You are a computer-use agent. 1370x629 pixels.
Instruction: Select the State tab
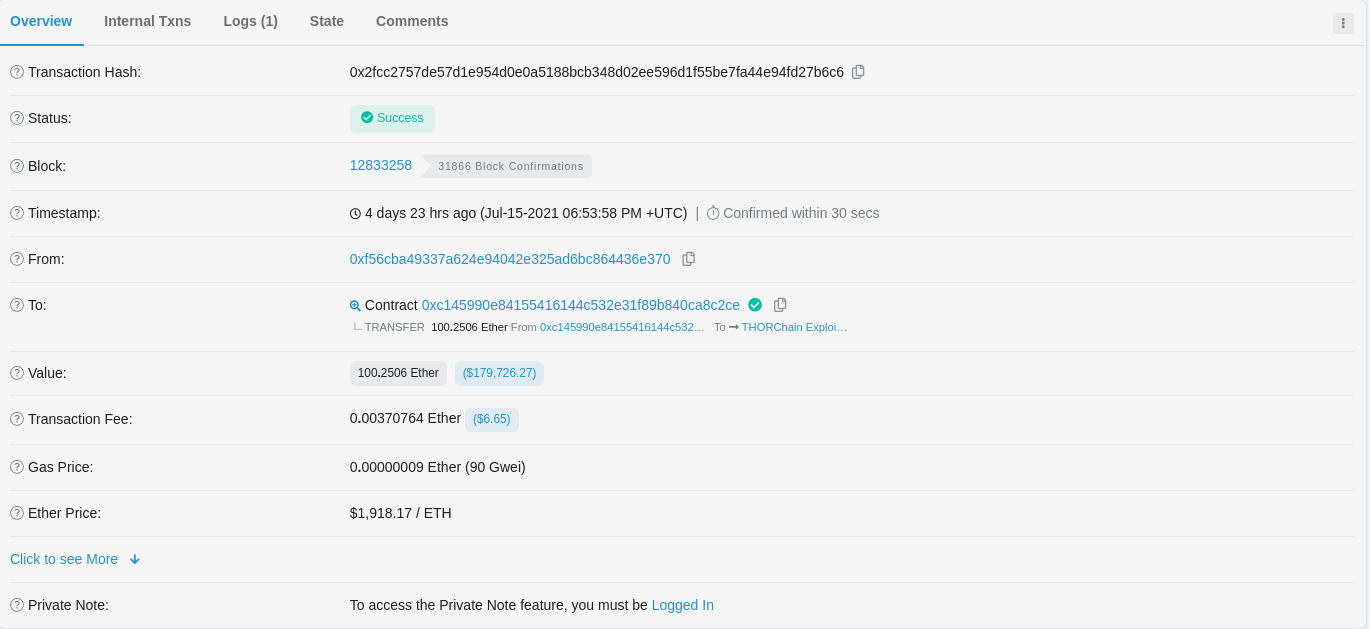point(327,21)
